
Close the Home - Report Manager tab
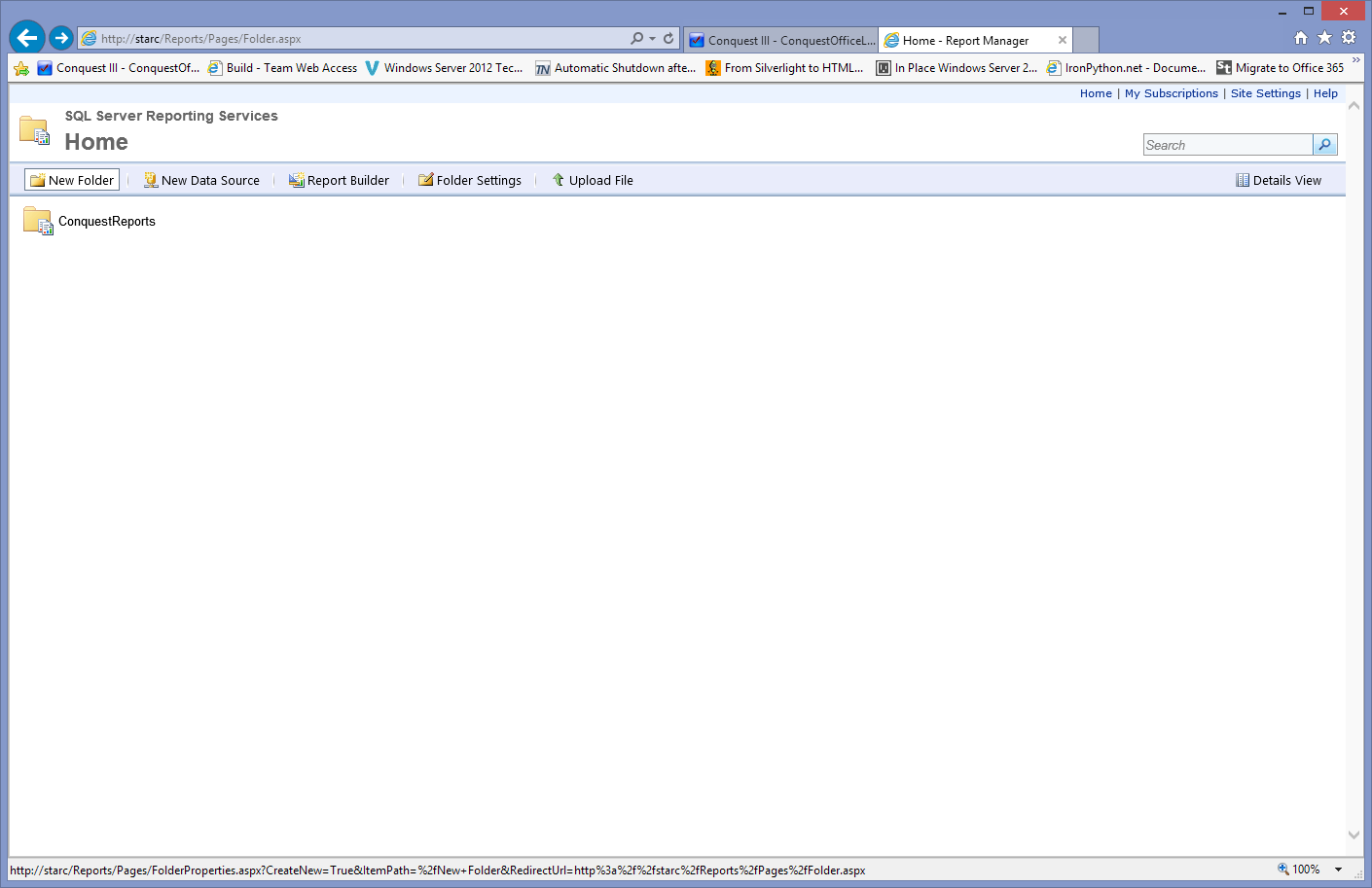(1063, 40)
